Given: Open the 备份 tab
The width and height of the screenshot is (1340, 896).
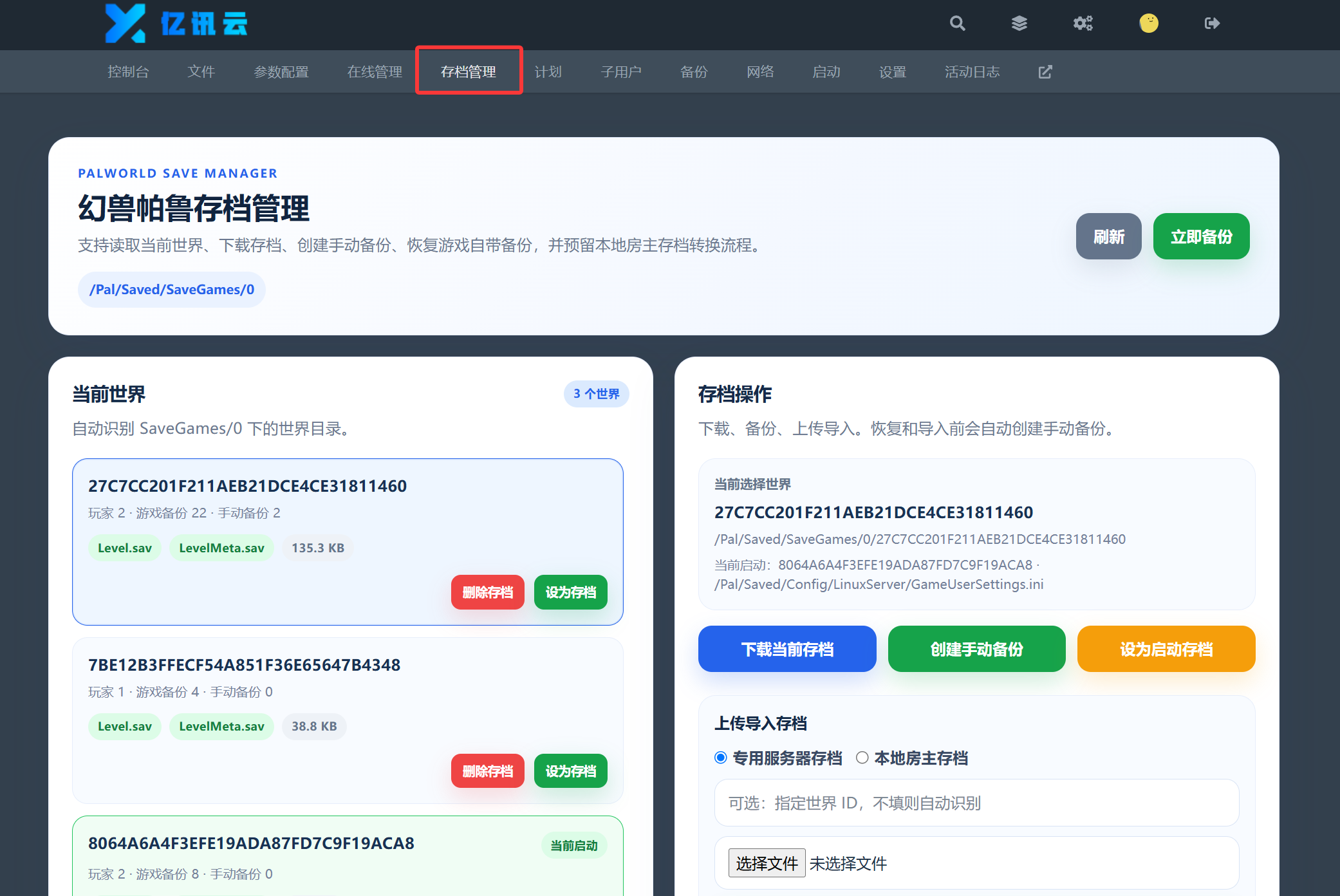Looking at the screenshot, I should 694,72.
